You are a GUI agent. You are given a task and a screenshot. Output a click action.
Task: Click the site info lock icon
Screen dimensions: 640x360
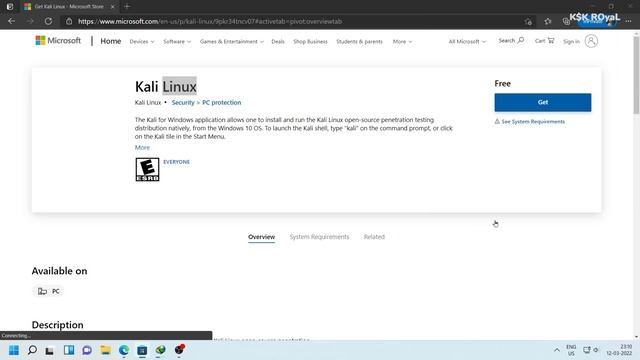(x=69, y=21)
